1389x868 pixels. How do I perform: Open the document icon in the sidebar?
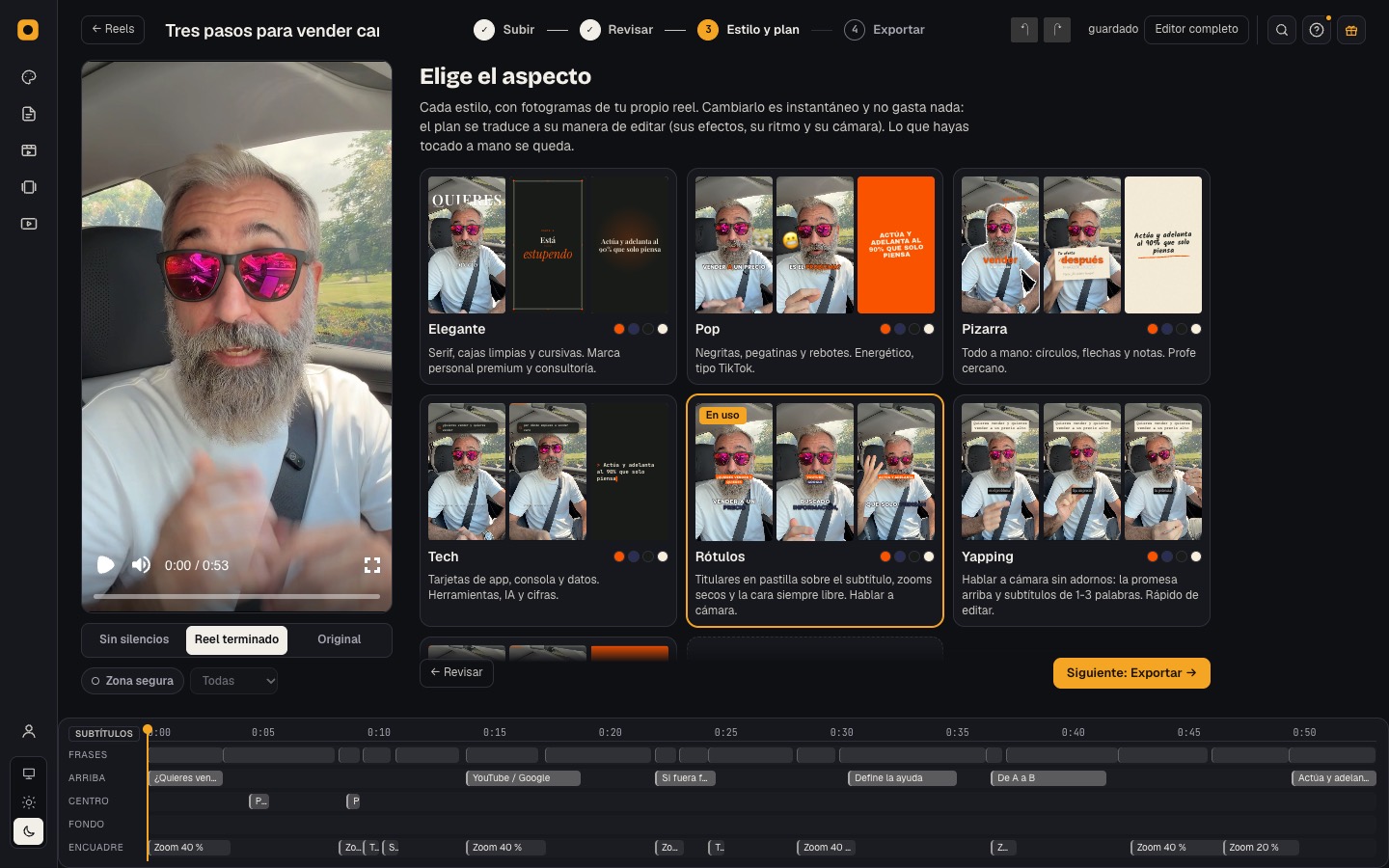click(29, 114)
